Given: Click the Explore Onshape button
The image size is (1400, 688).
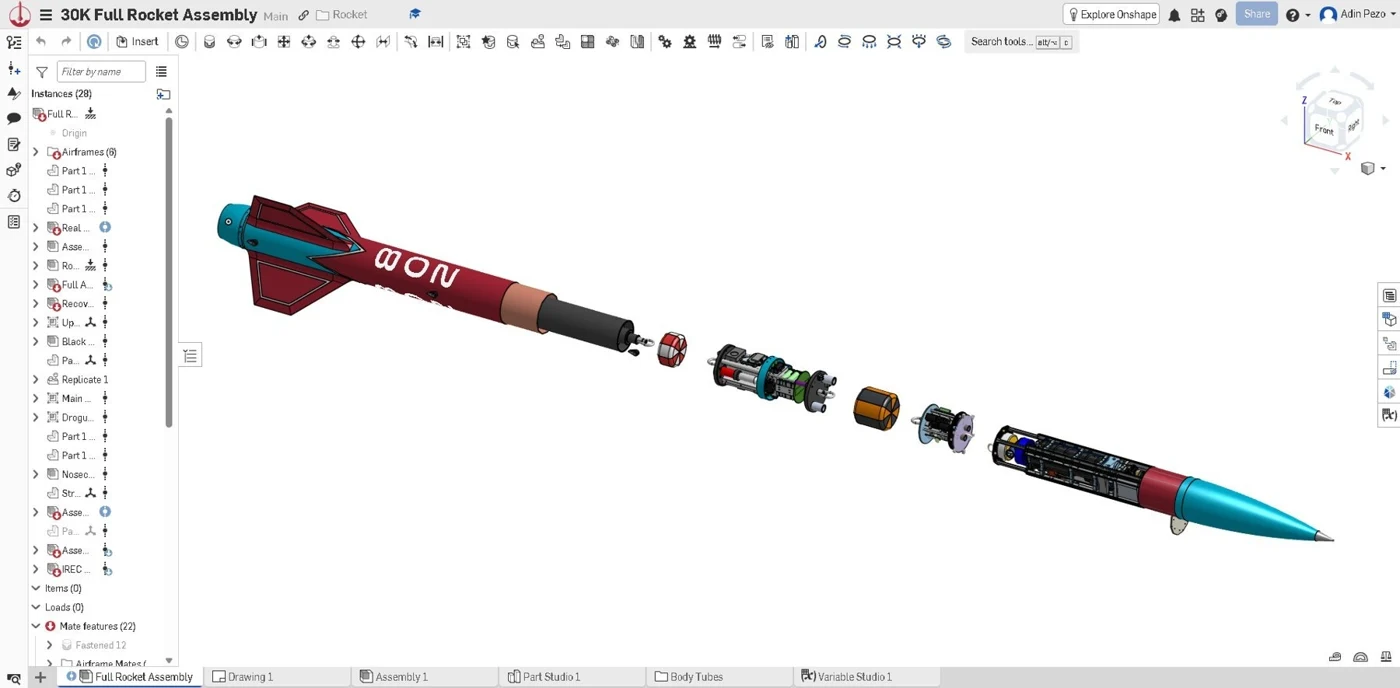Looking at the screenshot, I should (1111, 14).
